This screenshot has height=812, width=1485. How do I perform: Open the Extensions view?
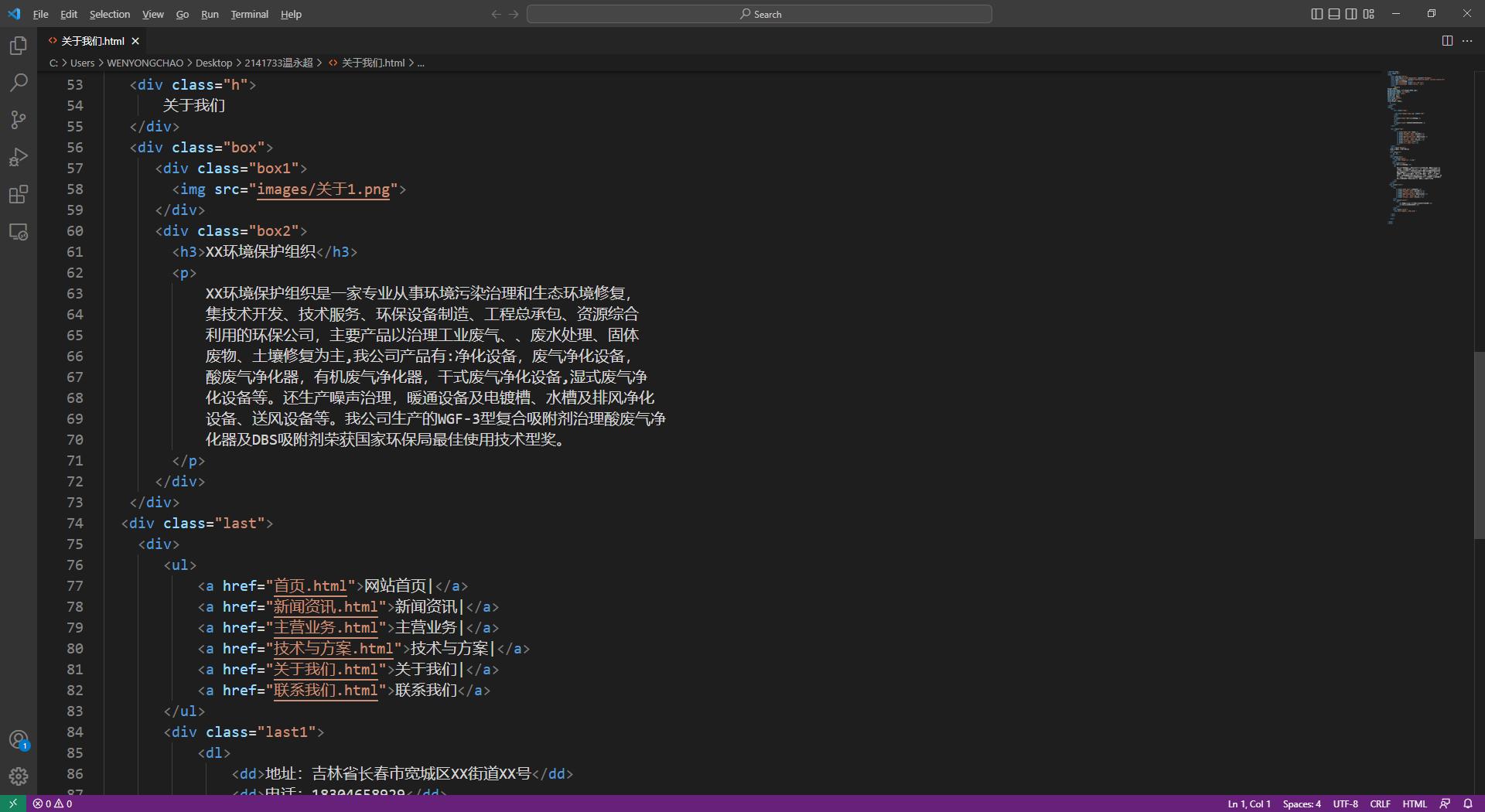(18, 195)
